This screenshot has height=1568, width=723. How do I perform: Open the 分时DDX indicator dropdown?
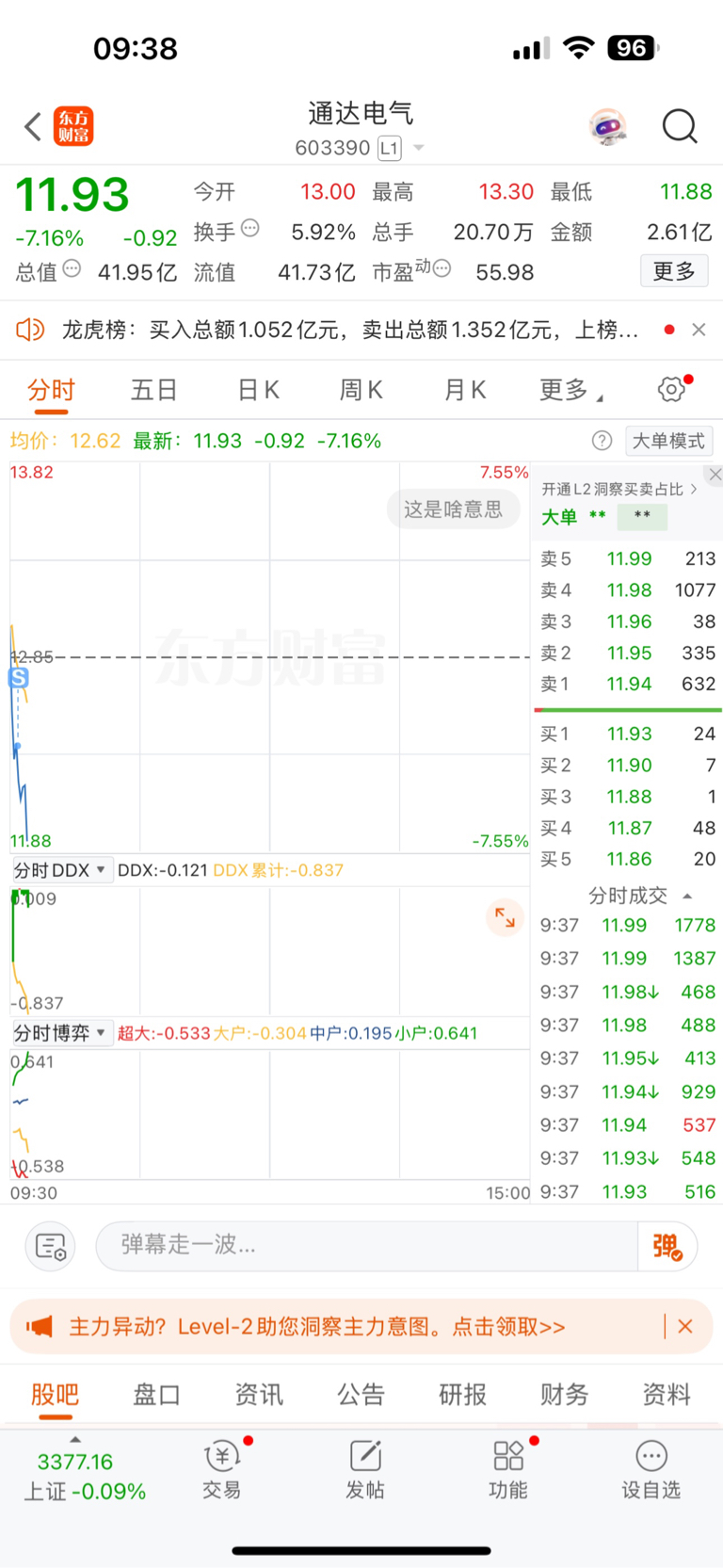pyautogui.click(x=60, y=870)
